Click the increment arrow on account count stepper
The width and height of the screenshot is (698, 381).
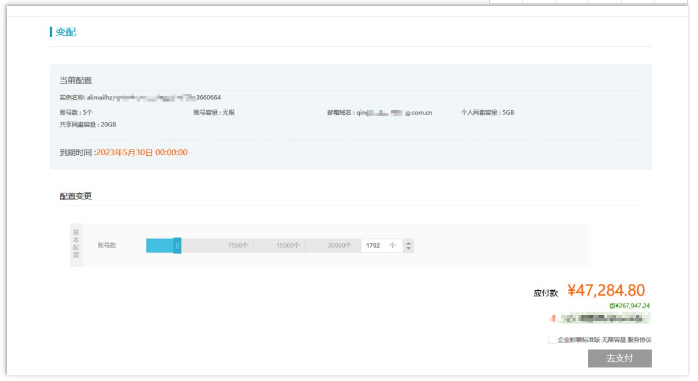(408, 243)
